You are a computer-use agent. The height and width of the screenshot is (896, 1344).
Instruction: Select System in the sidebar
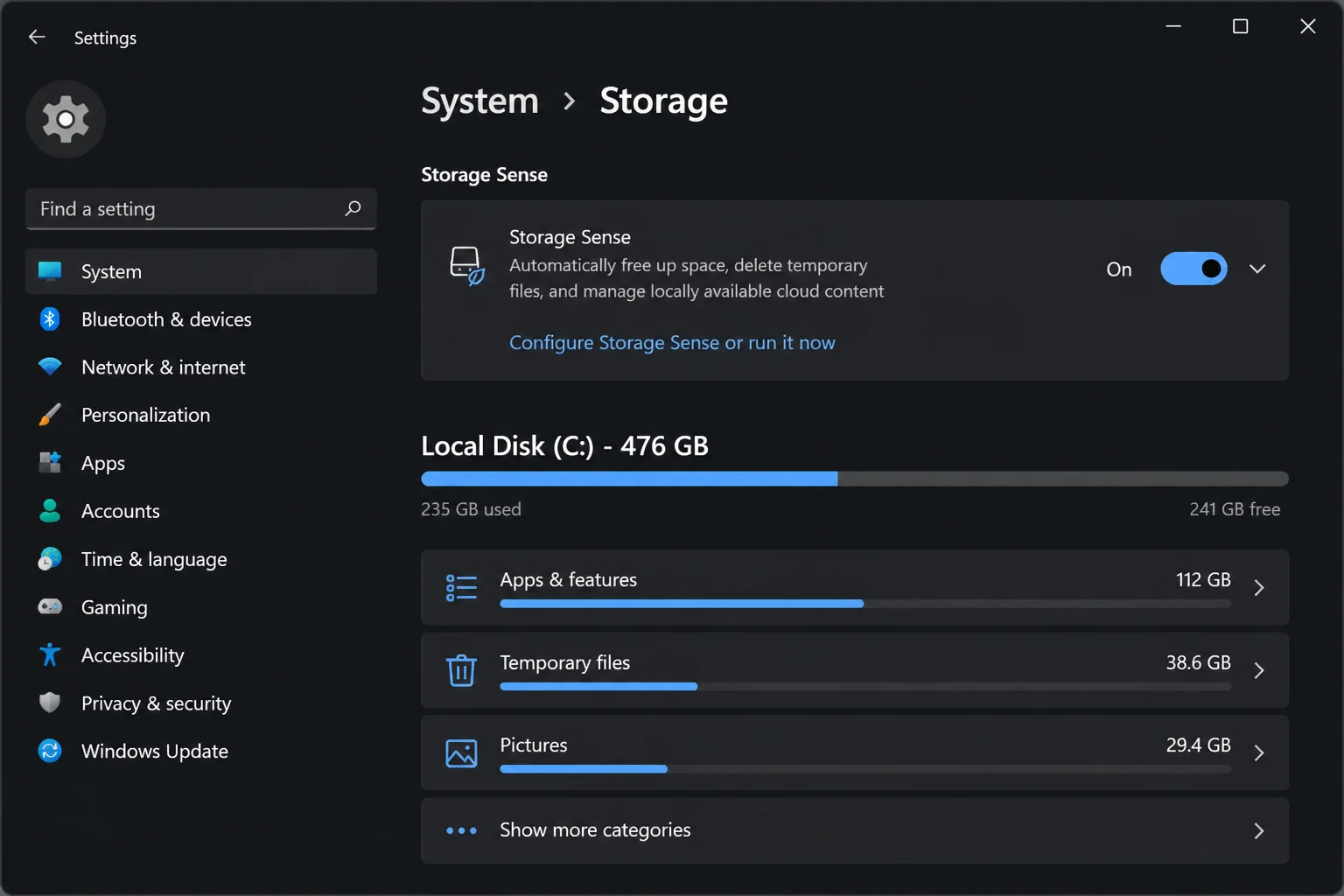pyautogui.click(x=201, y=271)
